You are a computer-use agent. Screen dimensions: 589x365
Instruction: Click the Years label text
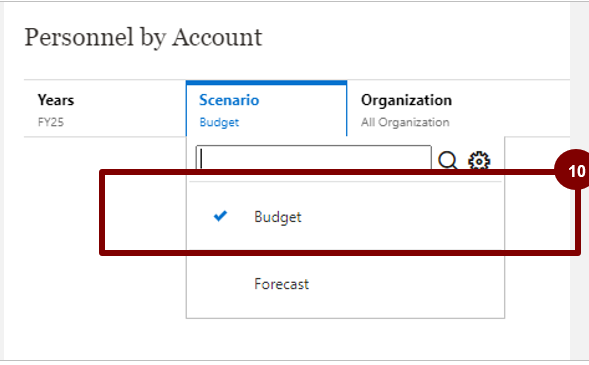point(56,100)
